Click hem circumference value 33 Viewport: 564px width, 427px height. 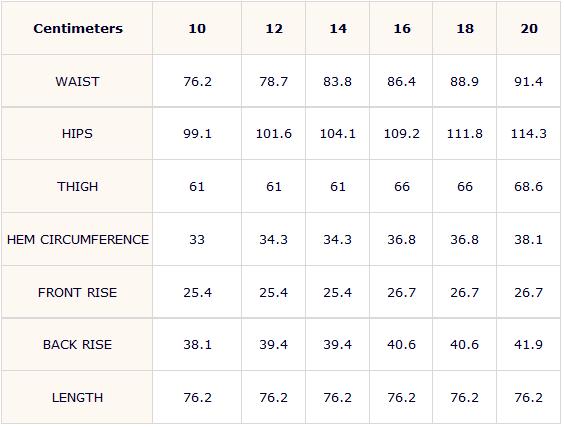tap(197, 240)
